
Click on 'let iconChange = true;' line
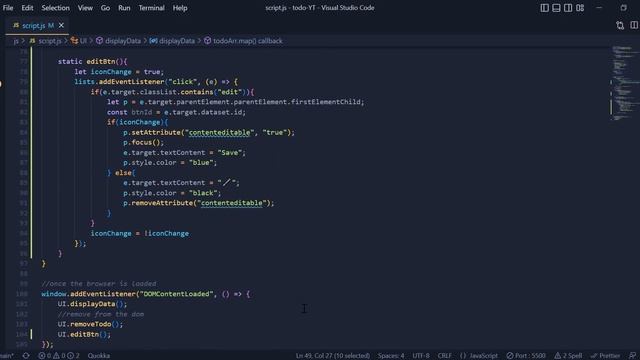(x=119, y=72)
